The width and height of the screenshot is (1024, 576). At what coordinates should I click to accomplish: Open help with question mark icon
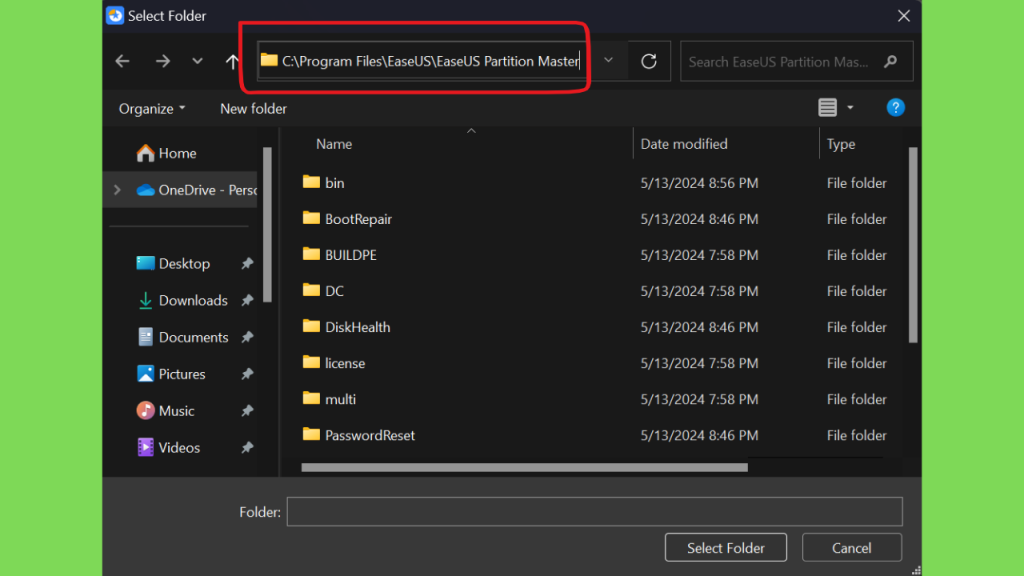(895, 107)
